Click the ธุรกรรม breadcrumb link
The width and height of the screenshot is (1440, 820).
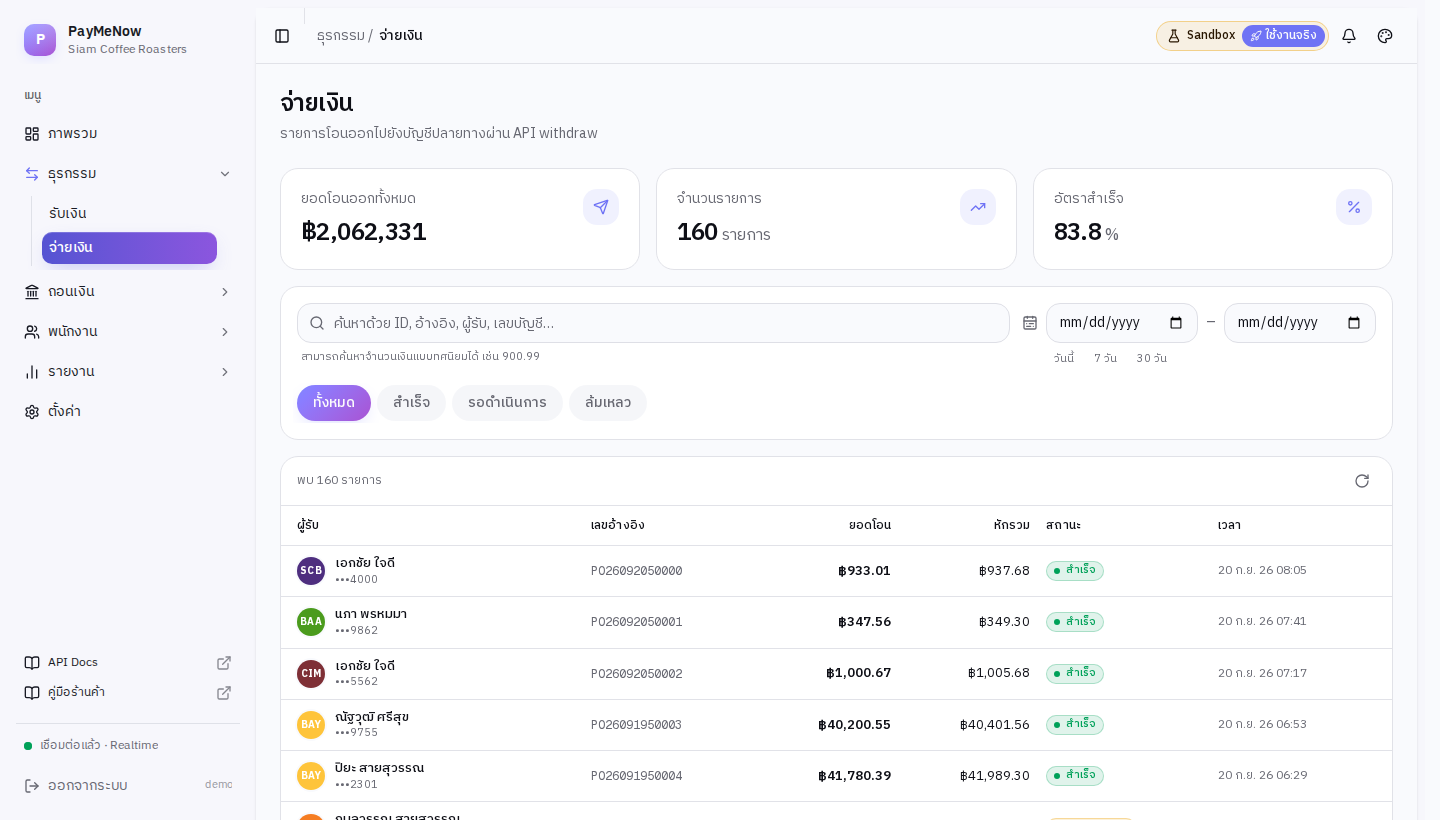click(341, 36)
